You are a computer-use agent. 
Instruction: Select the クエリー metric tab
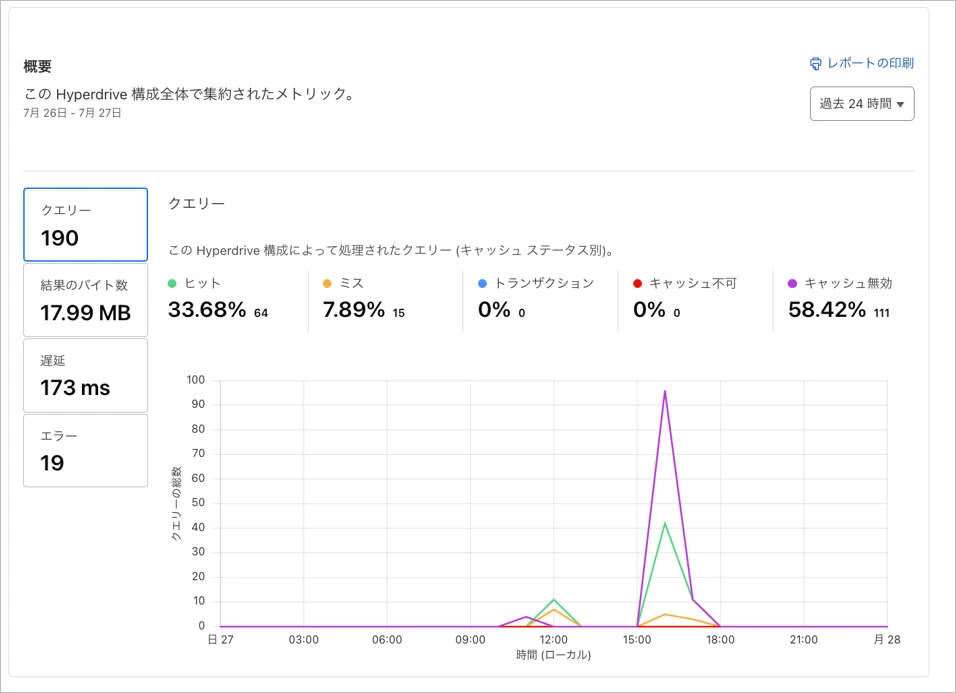[86, 224]
